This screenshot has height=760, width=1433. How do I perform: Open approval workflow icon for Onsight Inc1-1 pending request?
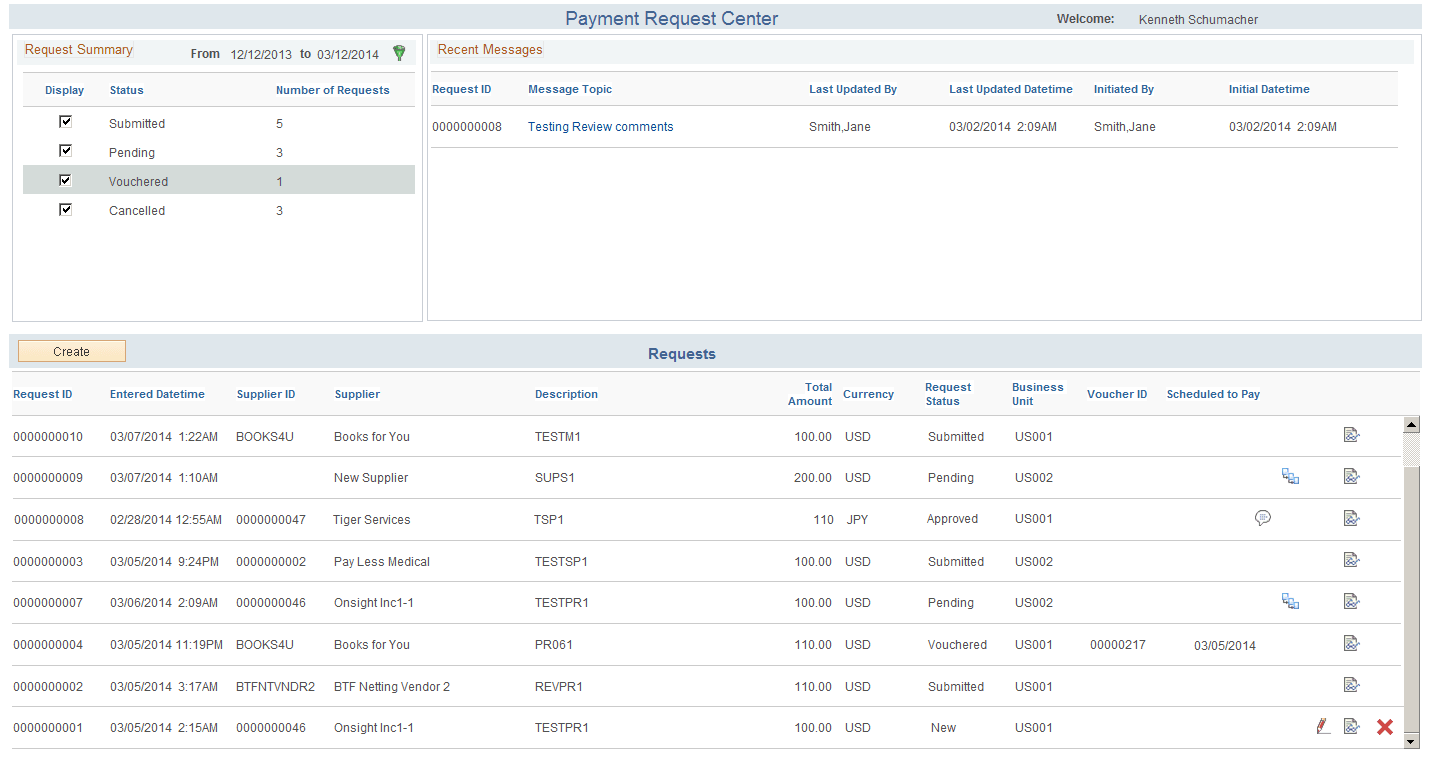click(1290, 601)
